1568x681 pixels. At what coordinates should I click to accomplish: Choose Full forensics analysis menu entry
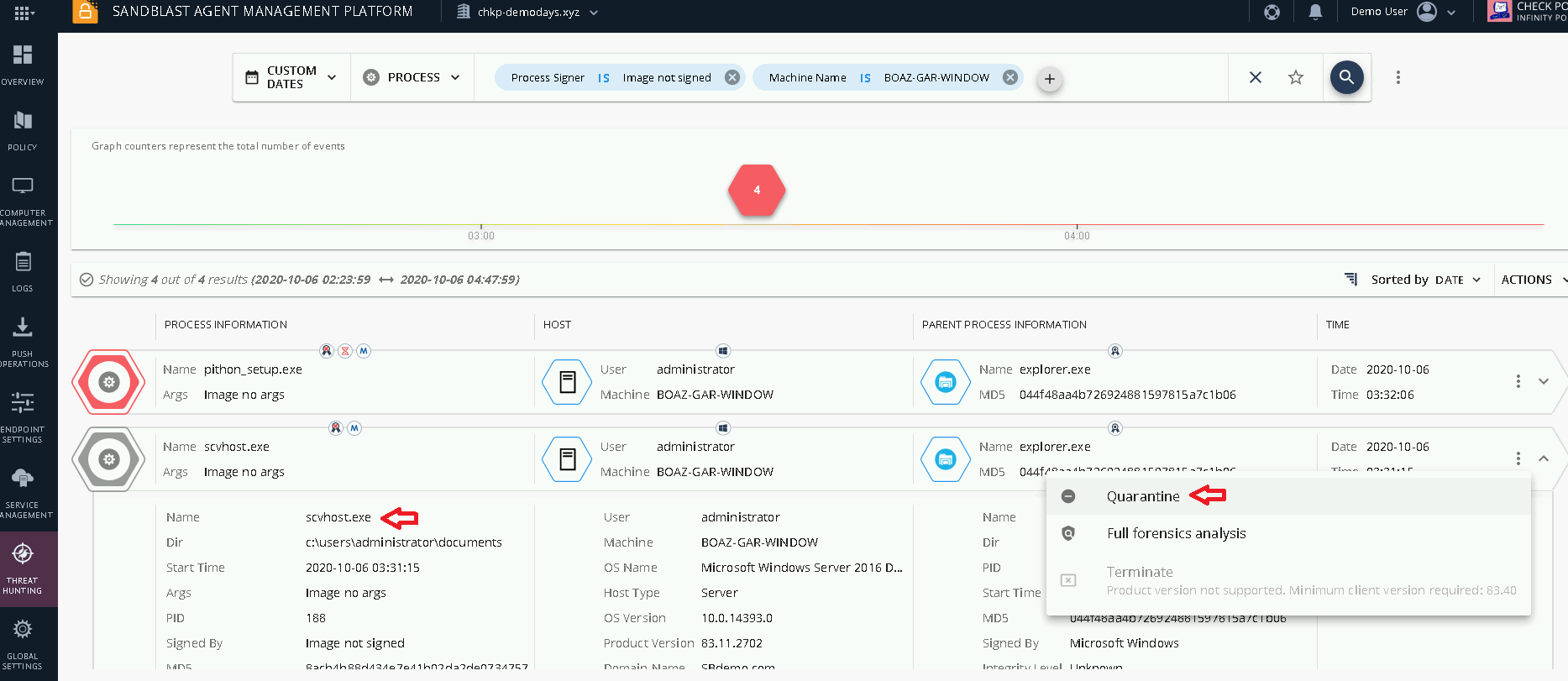1288,533
